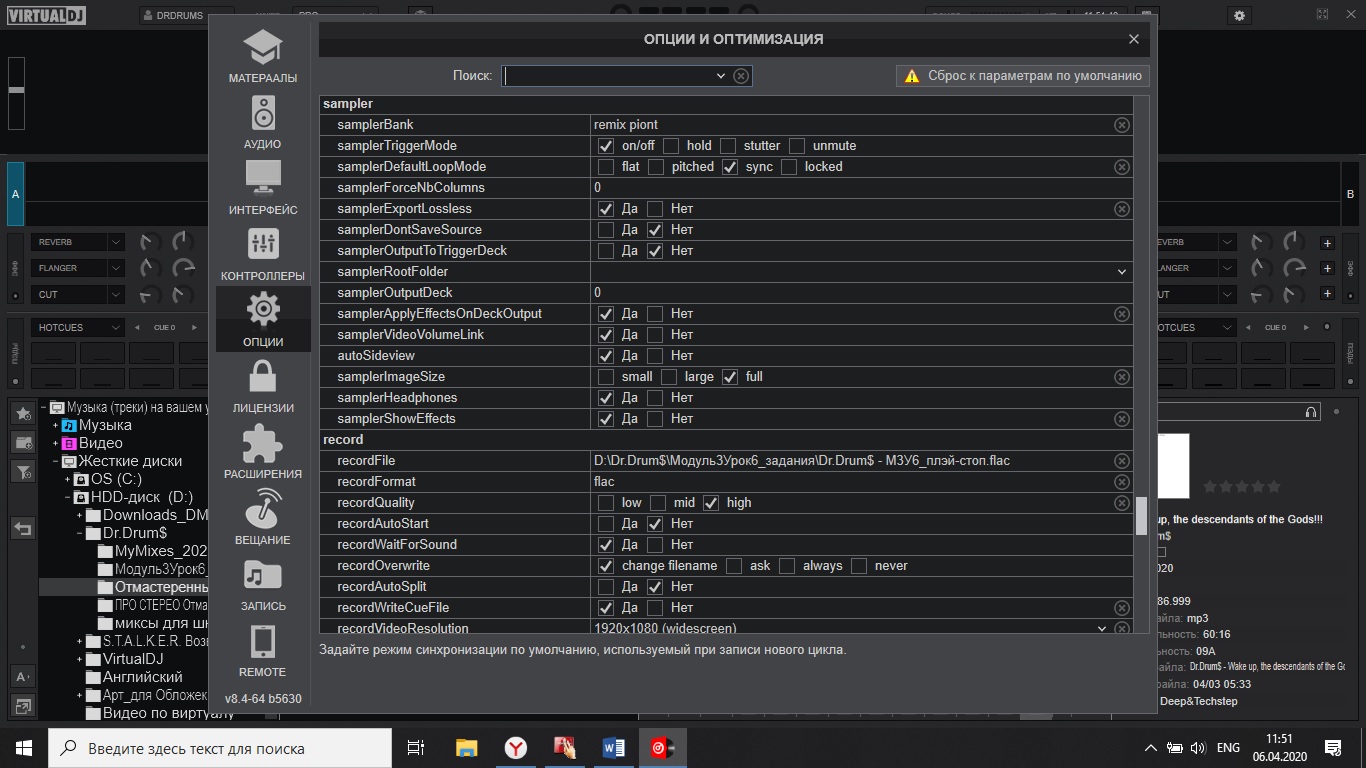
Task: Open the samplerRootFolder dropdown
Action: (x=1122, y=272)
